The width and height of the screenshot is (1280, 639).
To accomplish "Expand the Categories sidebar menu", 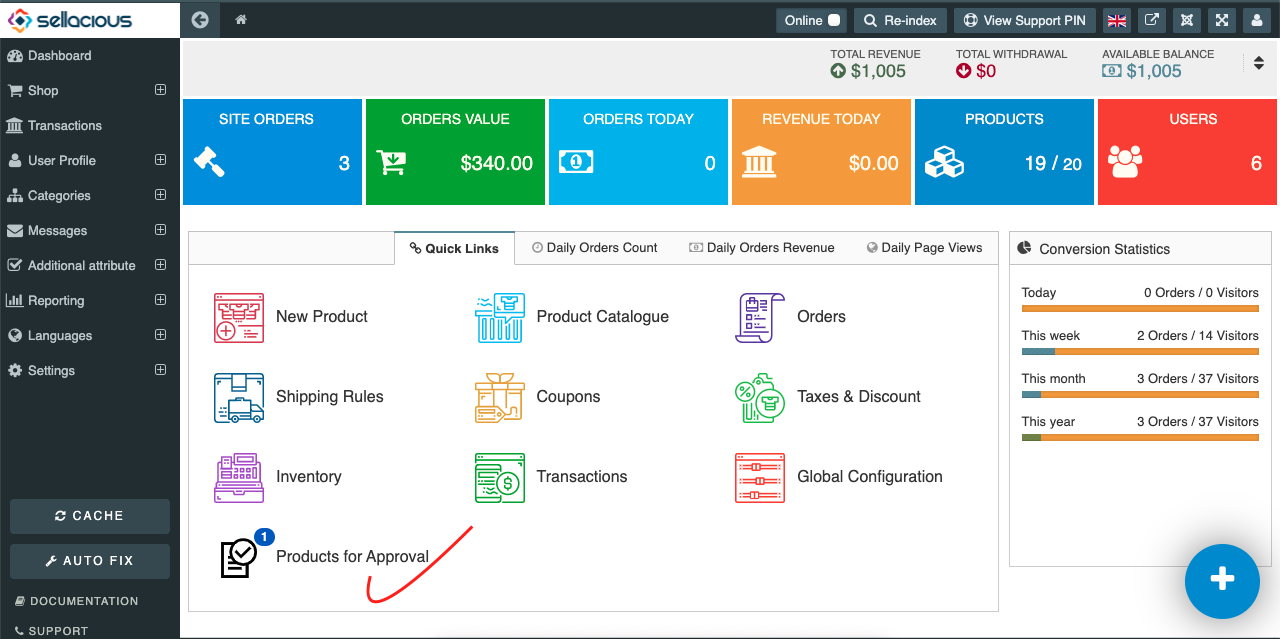I will click(160, 195).
